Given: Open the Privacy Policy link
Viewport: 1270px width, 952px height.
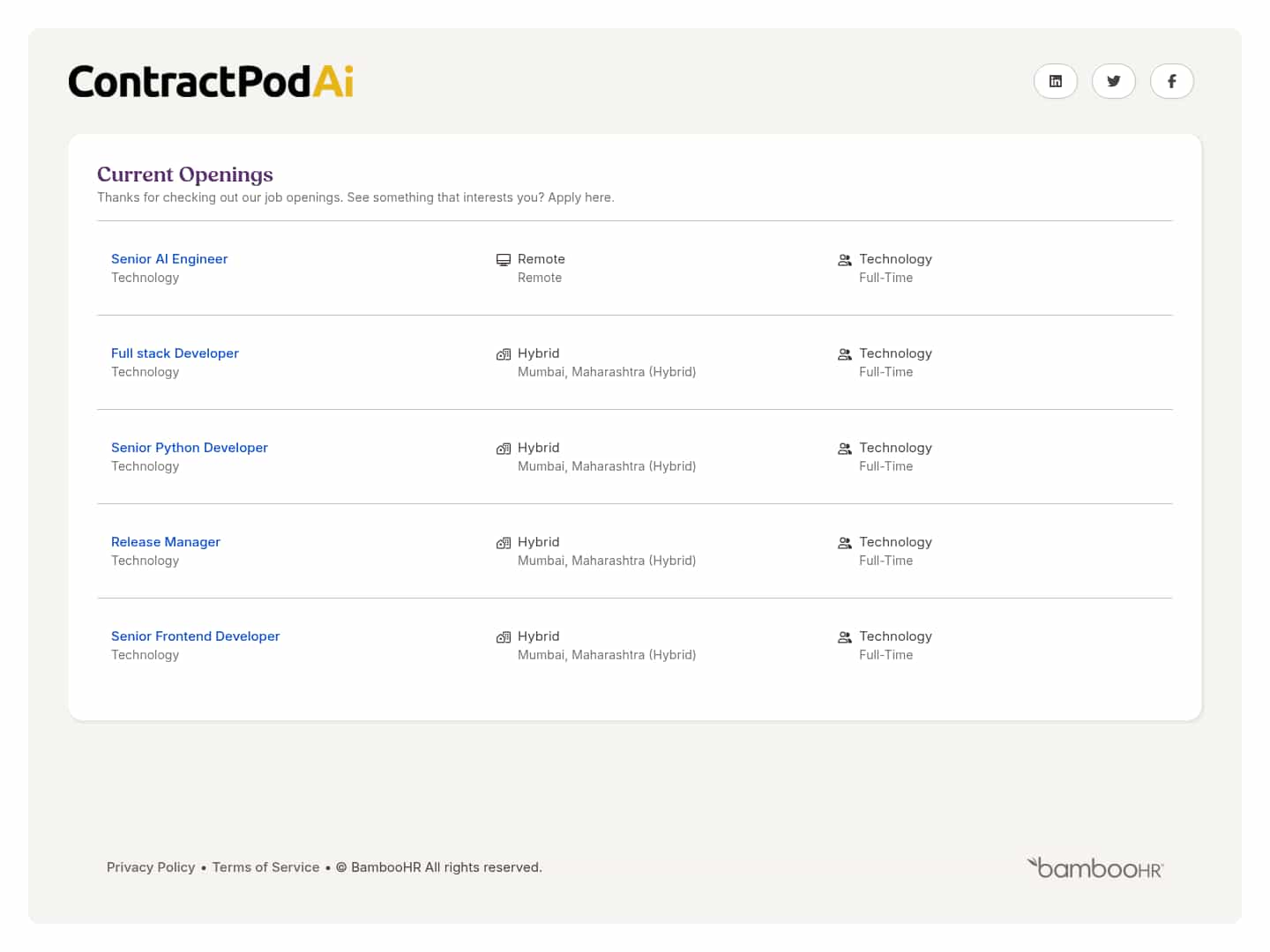Looking at the screenshot, I should (x=151, y=867).
